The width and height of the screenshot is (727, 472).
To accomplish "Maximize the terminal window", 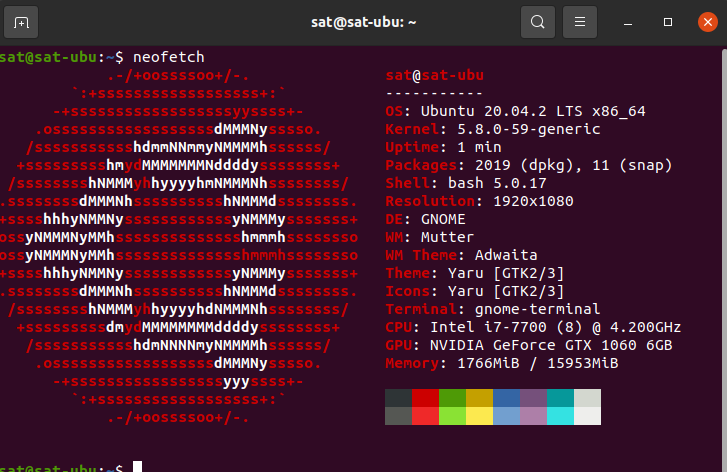I will point(668,22).
